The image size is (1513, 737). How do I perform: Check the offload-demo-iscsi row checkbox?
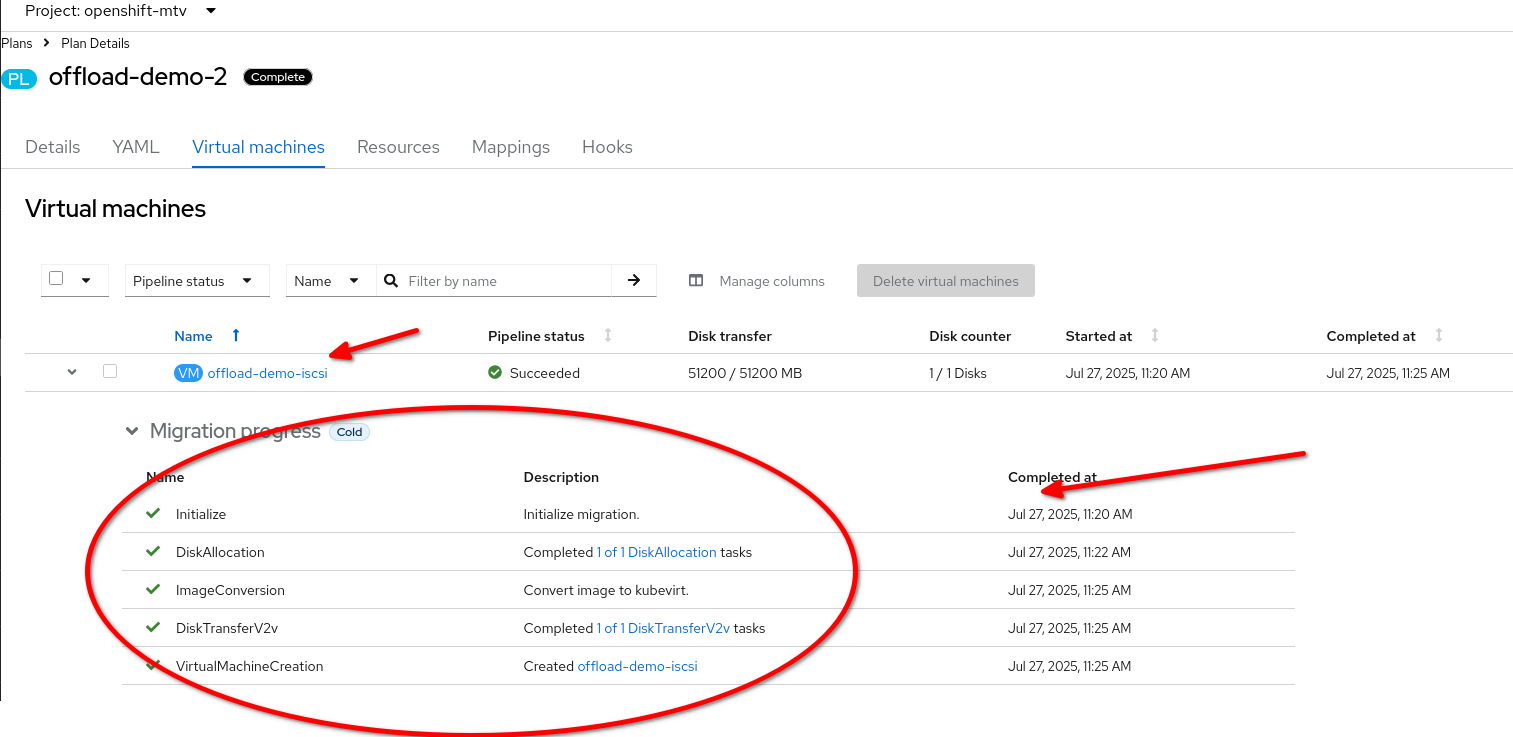[x=110, y=371]
